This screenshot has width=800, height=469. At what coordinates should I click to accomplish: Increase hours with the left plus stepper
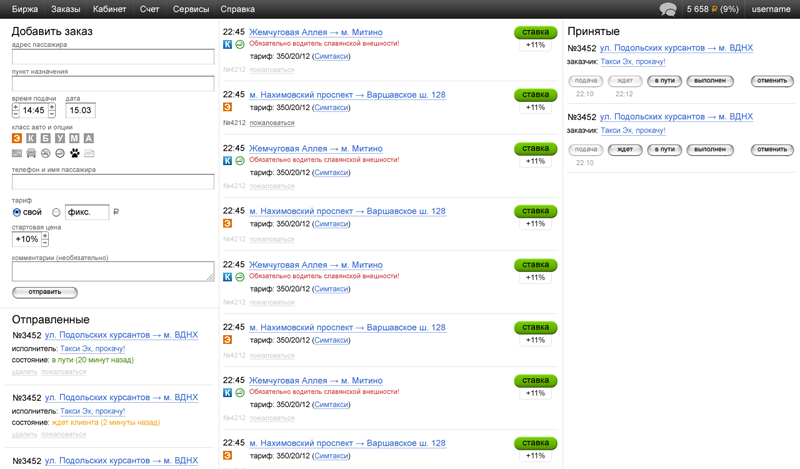(16, 107)
